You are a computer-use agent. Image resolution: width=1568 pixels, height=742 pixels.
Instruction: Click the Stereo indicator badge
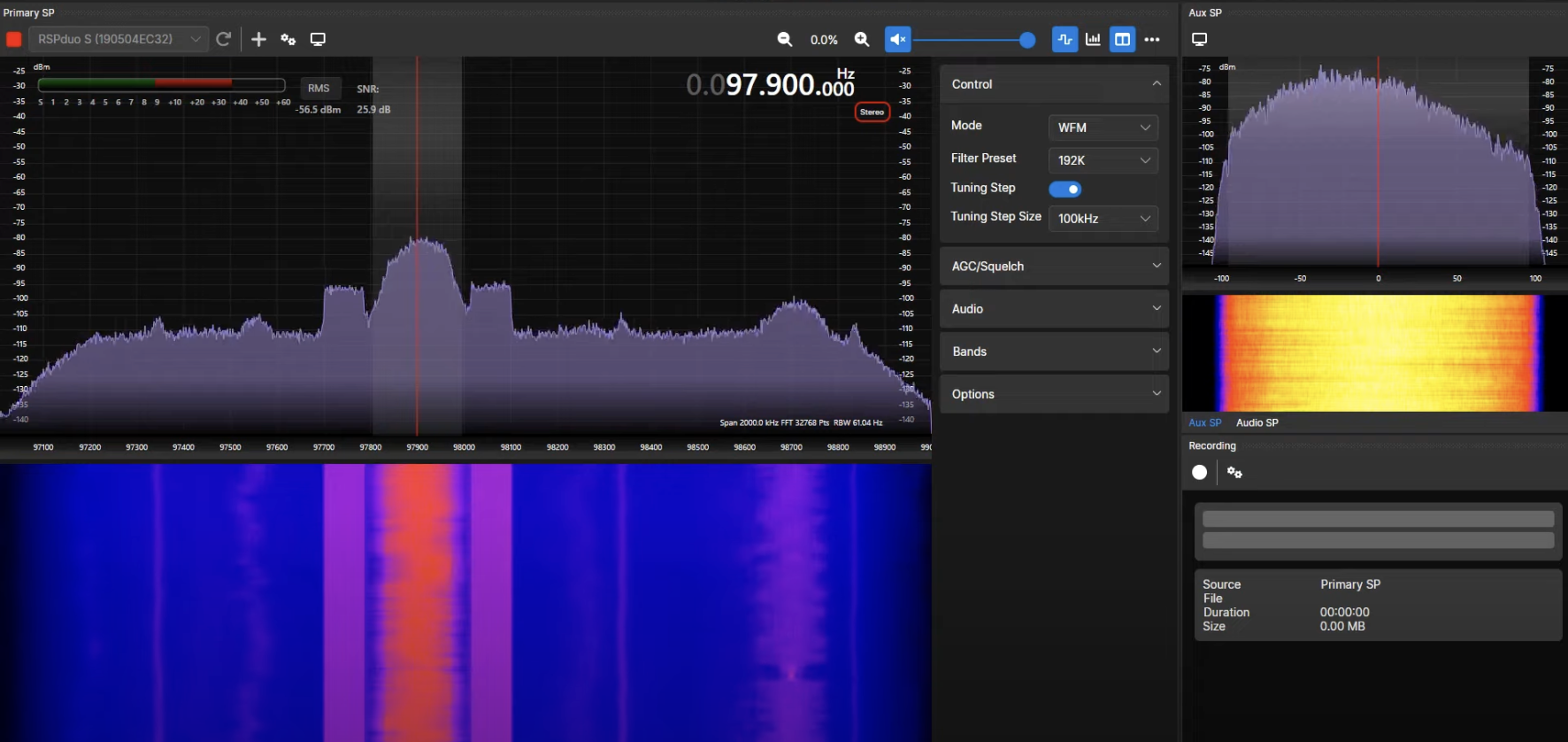pyautogui.click(x=872, y=112)
